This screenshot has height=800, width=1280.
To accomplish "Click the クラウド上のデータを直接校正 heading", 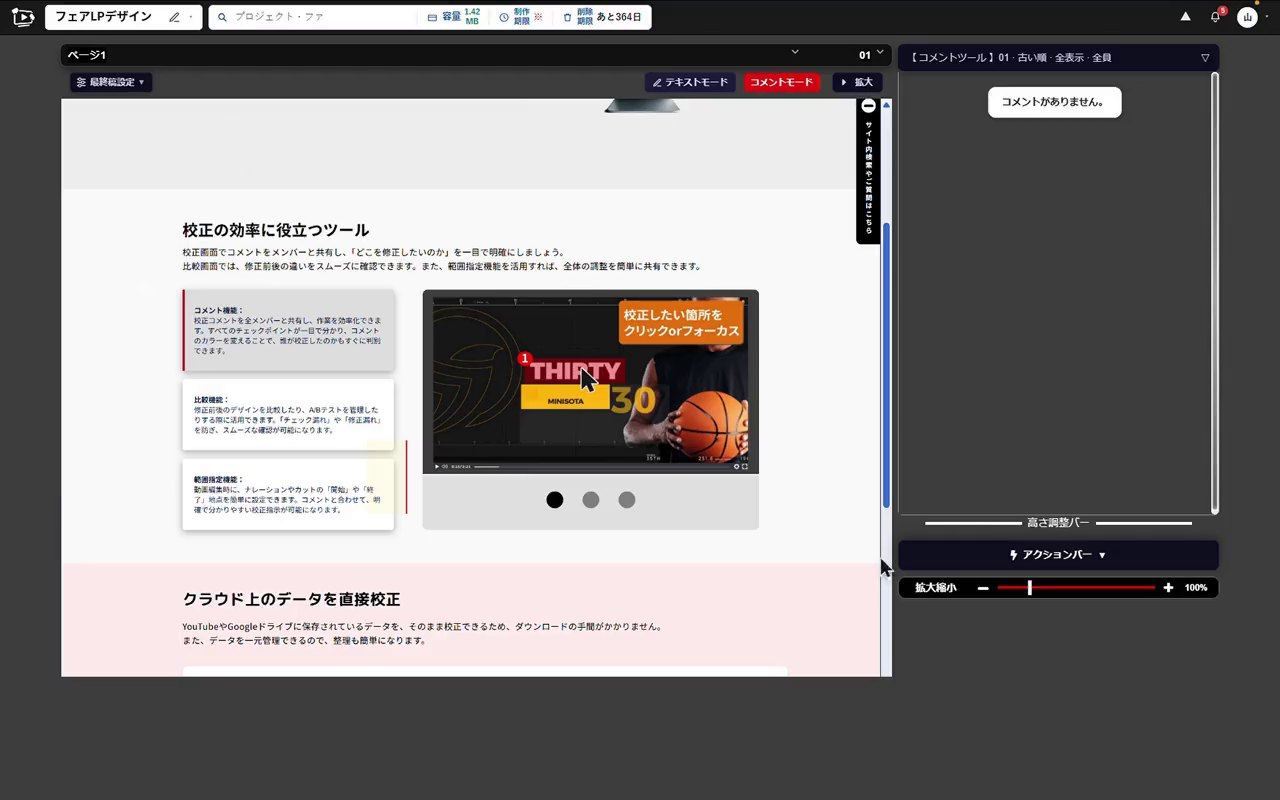I will [x=291, y=600].
